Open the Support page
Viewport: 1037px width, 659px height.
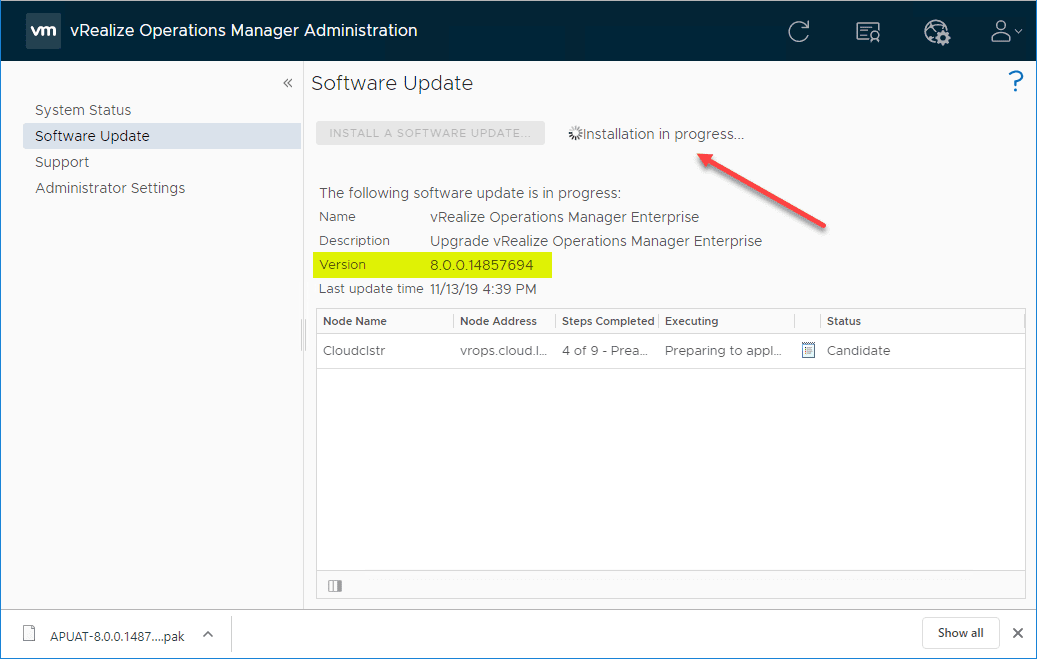tap(62, 162)
